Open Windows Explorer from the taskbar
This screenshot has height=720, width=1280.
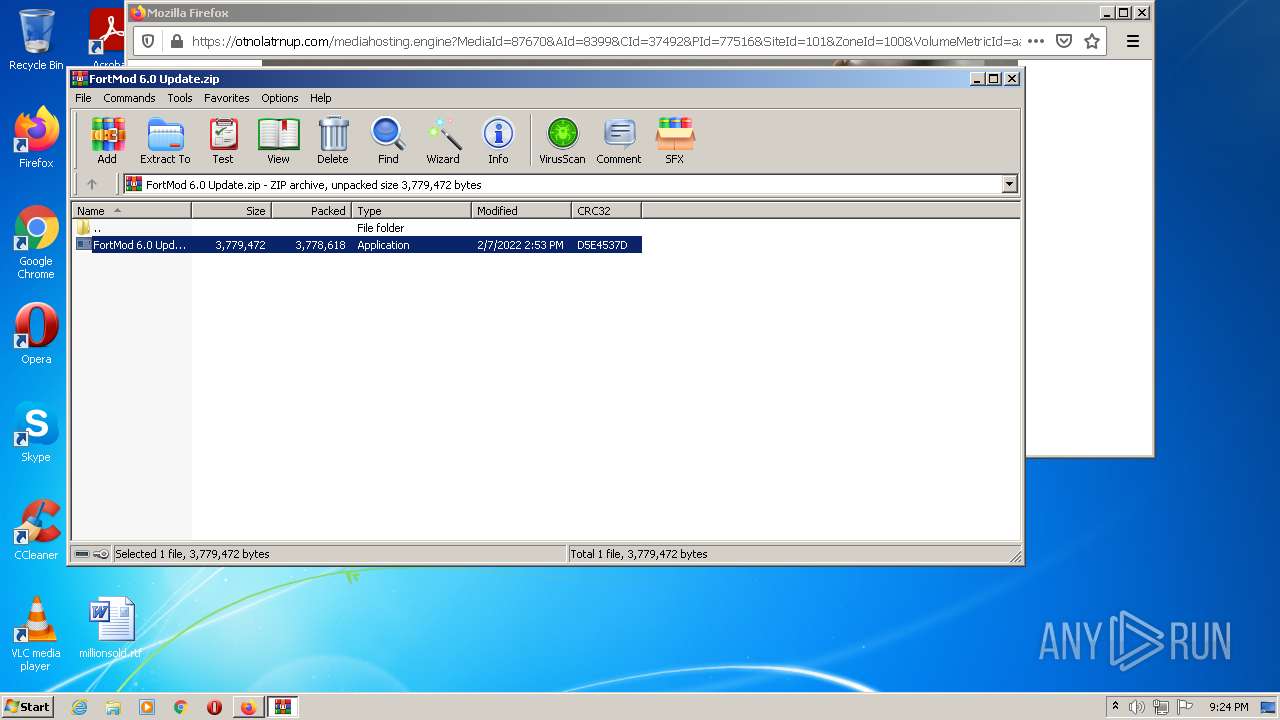[113, 707]
